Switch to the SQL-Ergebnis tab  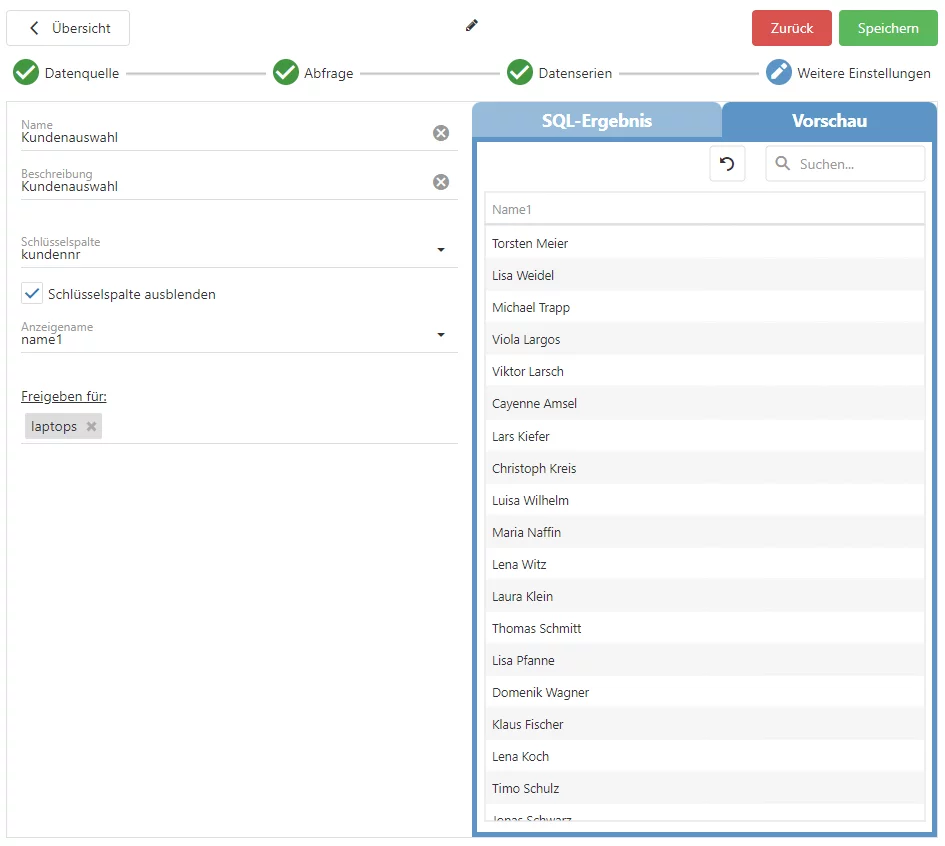(x=596, y=121)
